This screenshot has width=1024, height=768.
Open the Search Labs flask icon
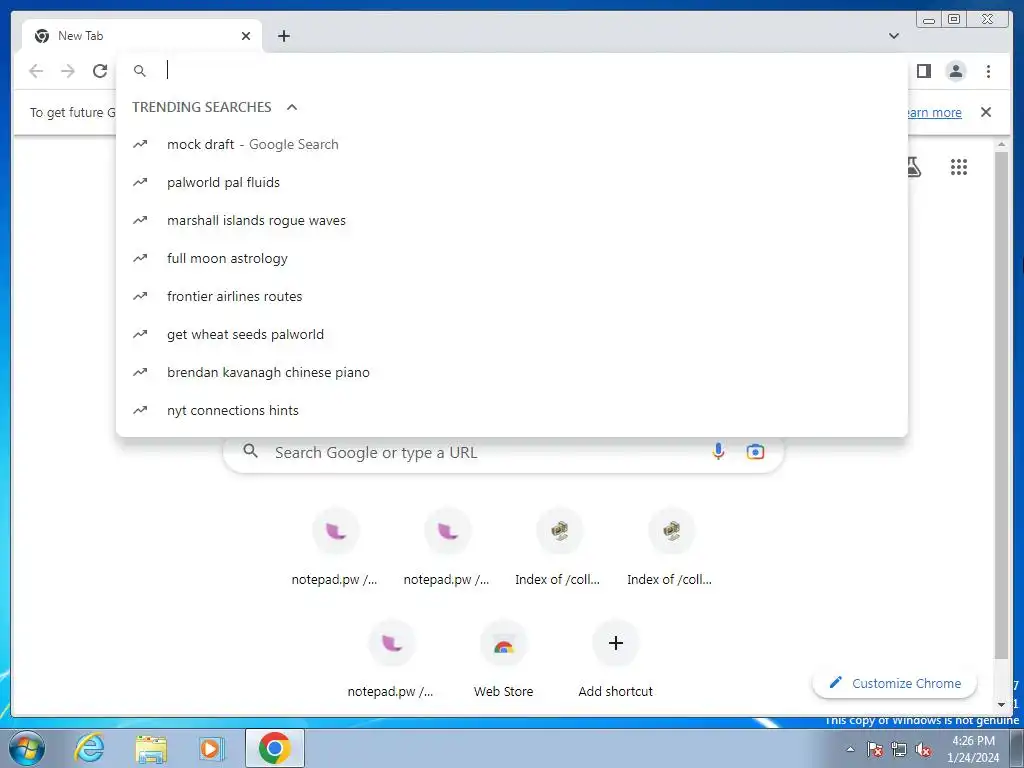pyautogui.click(x=914, y=167)
